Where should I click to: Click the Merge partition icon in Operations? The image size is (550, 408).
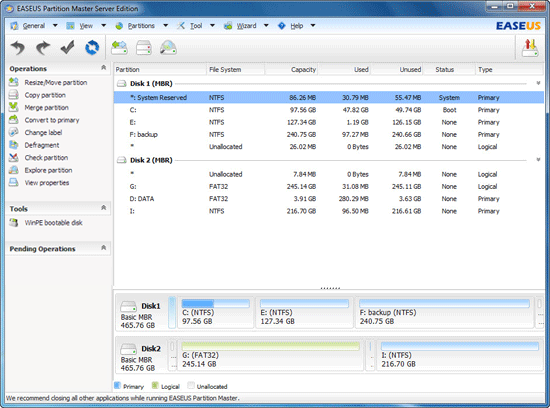tap(13, 107)
